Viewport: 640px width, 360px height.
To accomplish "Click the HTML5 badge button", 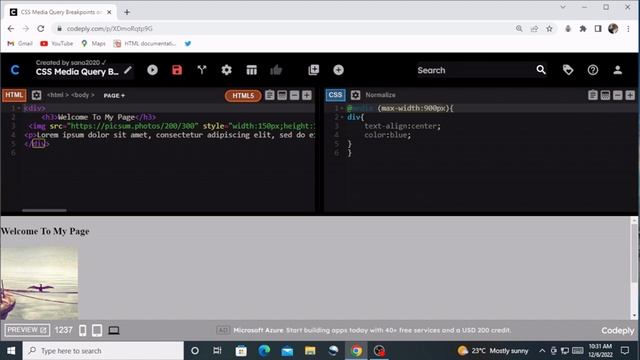I will [243, 96].
